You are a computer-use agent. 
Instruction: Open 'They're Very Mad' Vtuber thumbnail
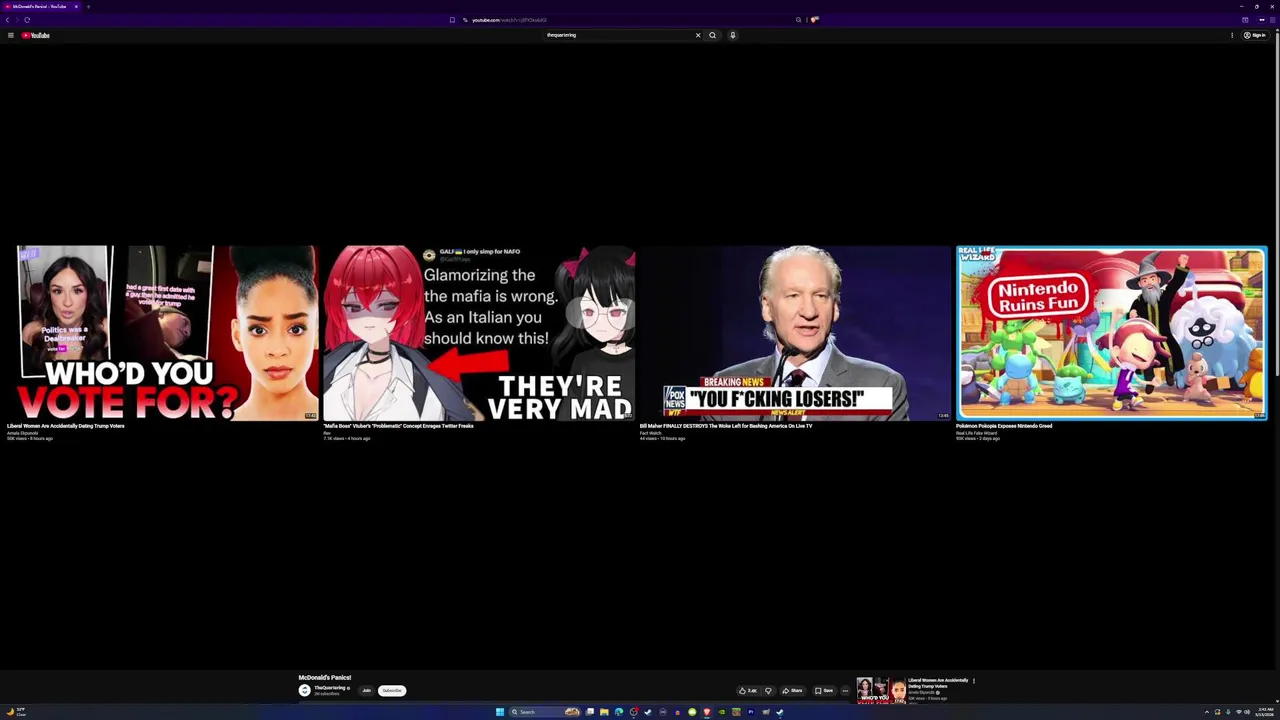coord(478,333)
